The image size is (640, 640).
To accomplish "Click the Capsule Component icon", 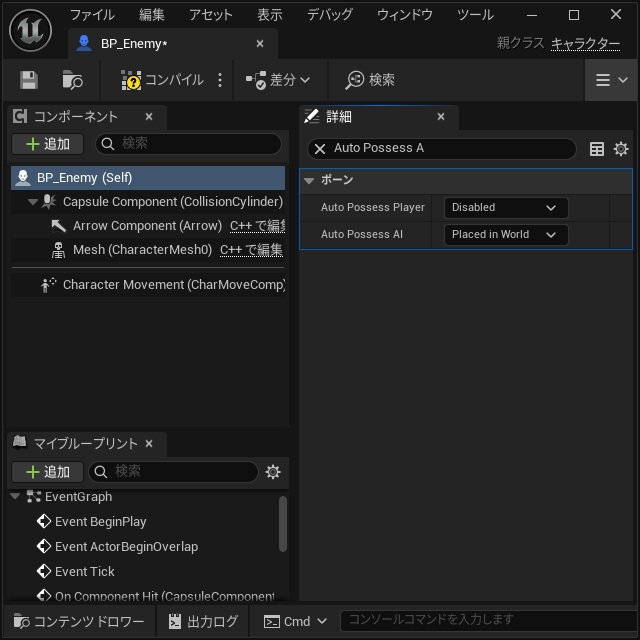I will (x=49, y=202).
